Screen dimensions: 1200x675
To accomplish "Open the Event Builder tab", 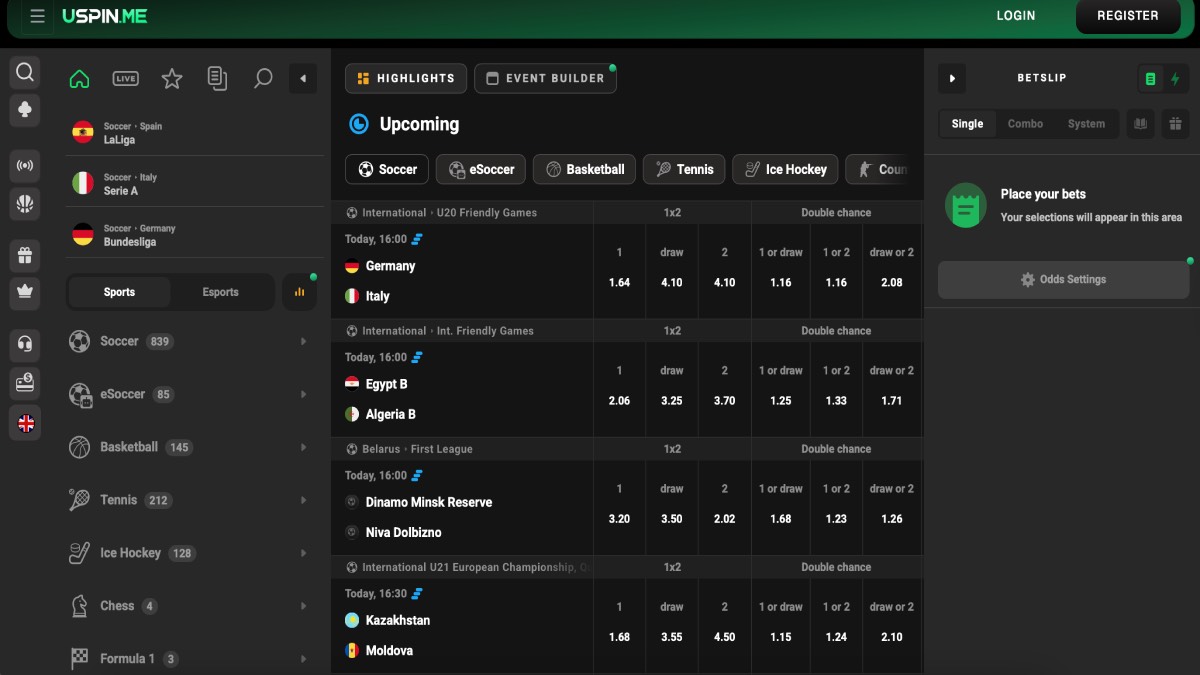I will point(545,78).
